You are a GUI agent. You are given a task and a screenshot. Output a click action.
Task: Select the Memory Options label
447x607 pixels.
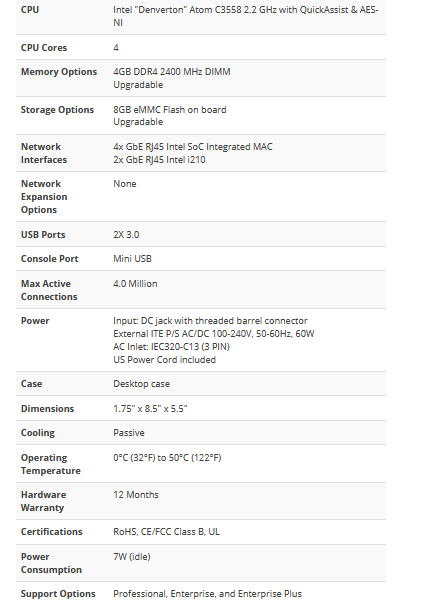(x=59, y=72)
